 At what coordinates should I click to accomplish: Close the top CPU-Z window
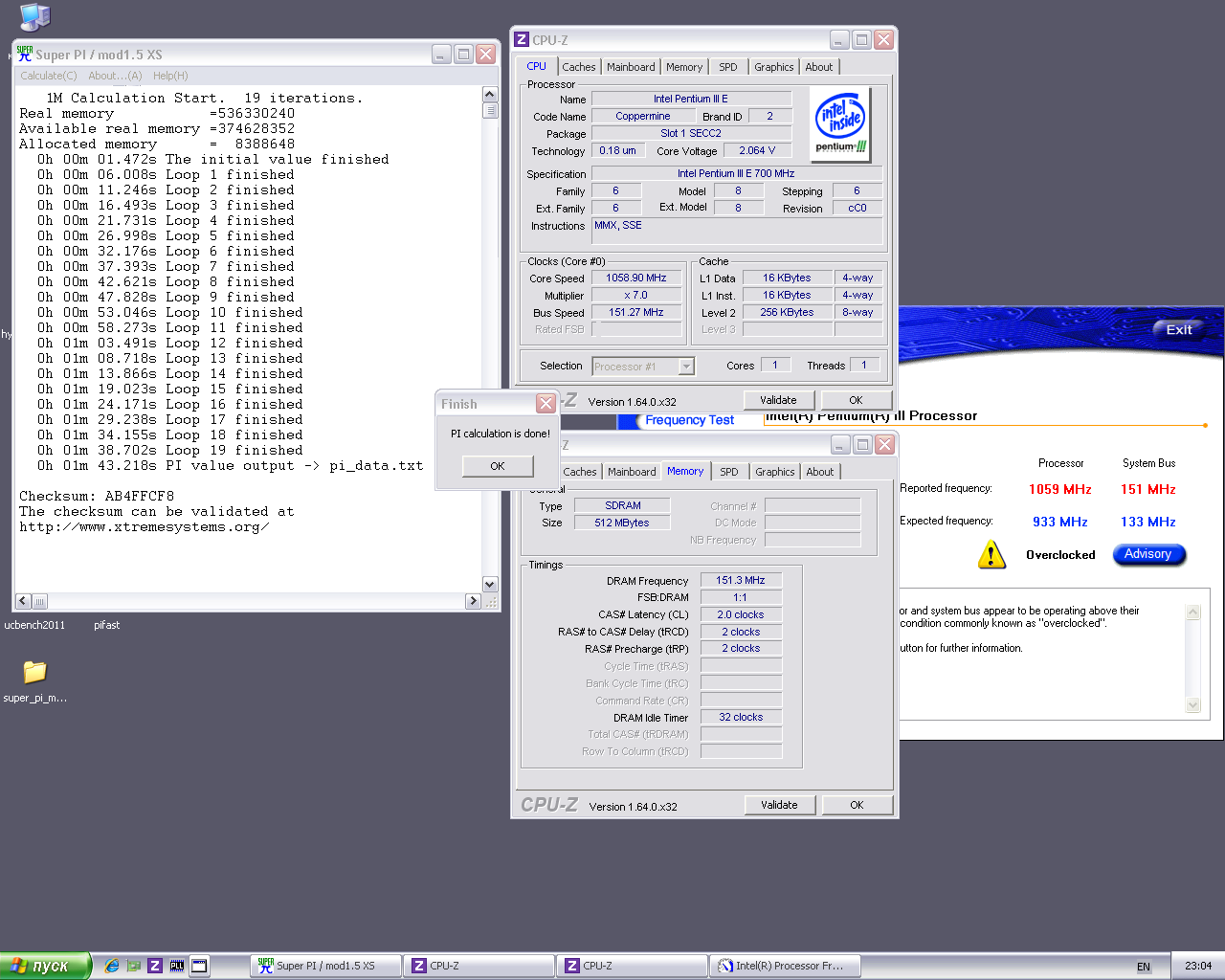pyautogui.click(x=883, y=40)
